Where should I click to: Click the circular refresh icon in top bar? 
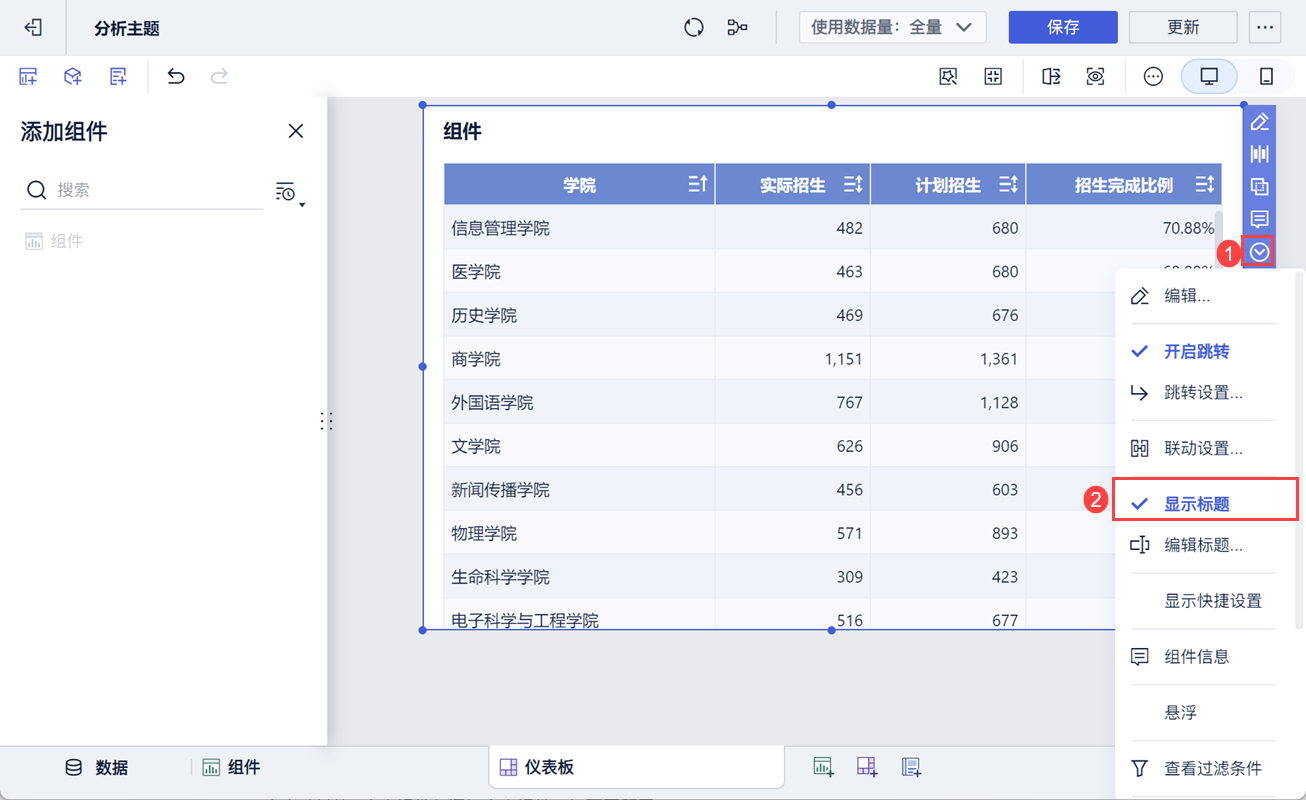point(694,28)
